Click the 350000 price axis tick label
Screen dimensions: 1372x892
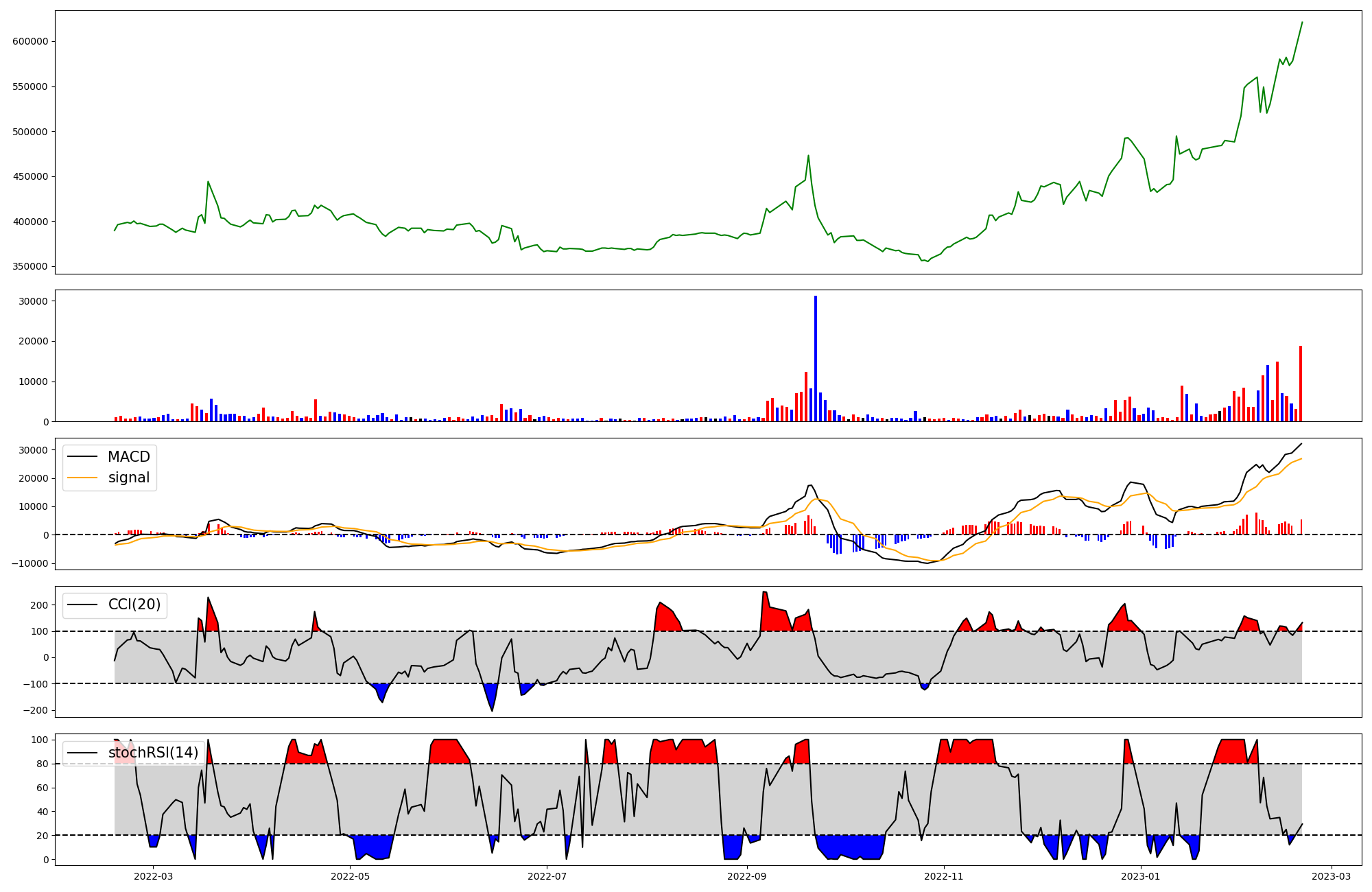click(30, 267)
